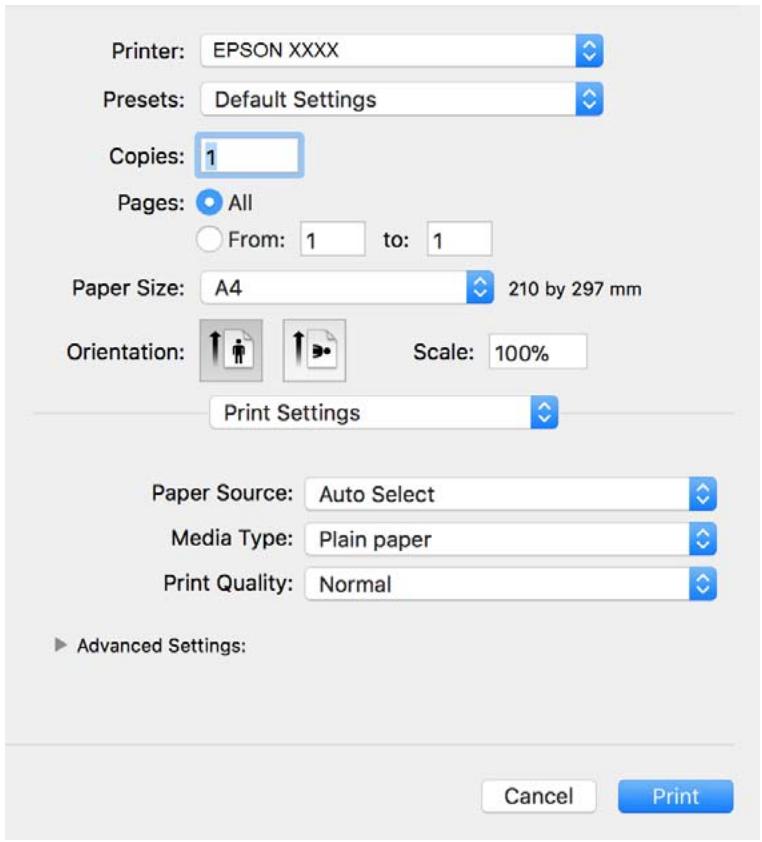The image size is (762, 842).
Task: Click the Print button
Action: pos(676,796)
